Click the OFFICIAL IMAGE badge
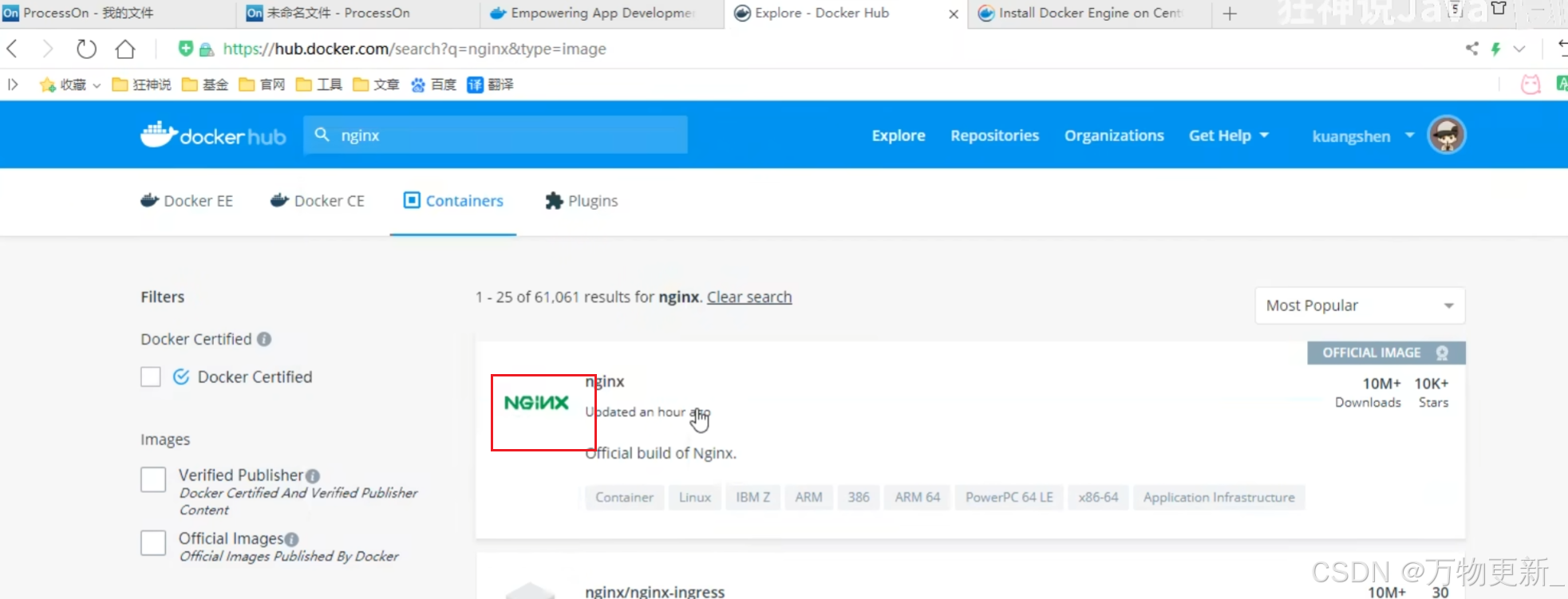Screen dimensions: 1568x599 pyautogui.click(x=1386, y=353)
